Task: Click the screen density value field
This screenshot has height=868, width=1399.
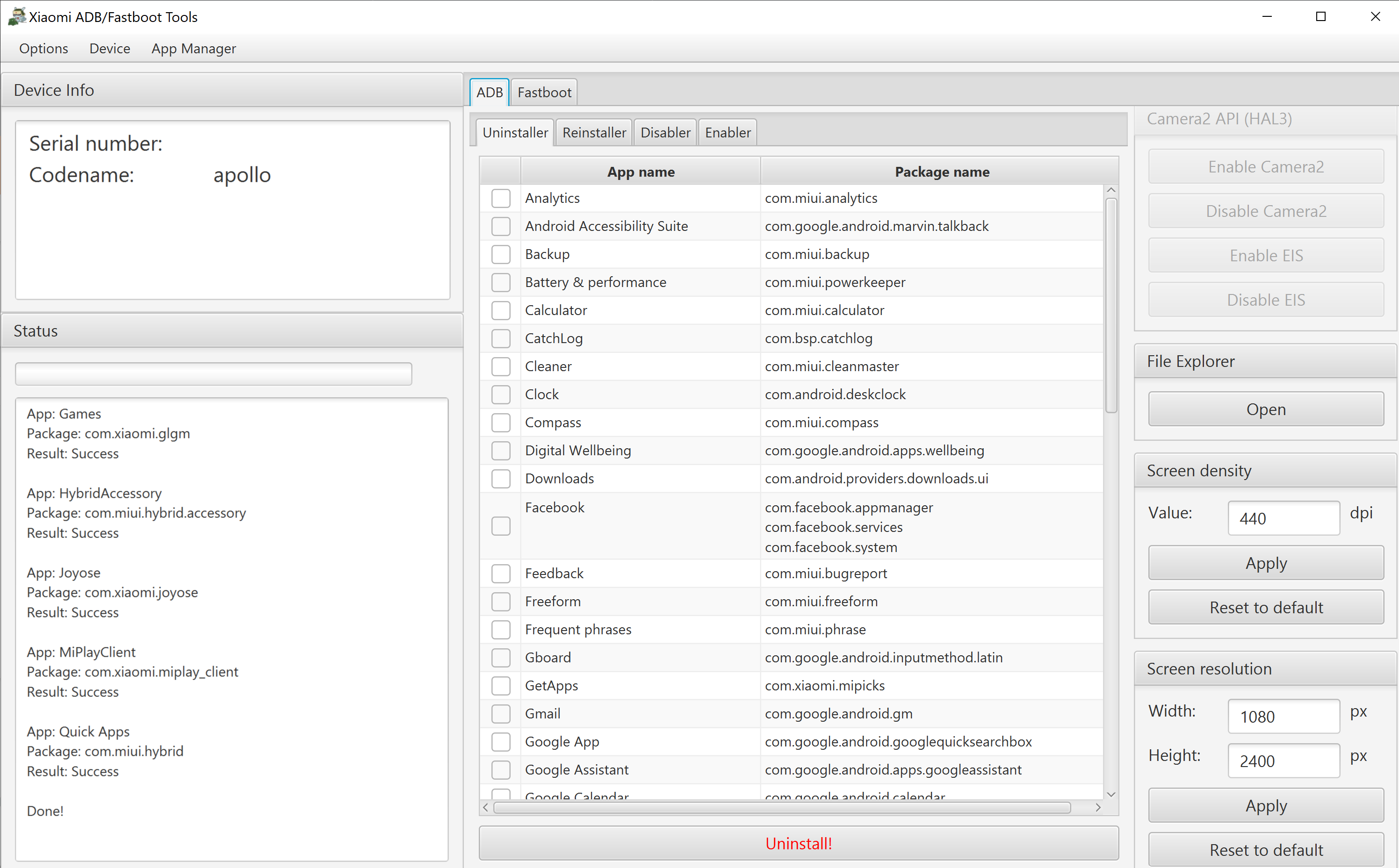Action: pyautogui.click(x=1283, y=518)
